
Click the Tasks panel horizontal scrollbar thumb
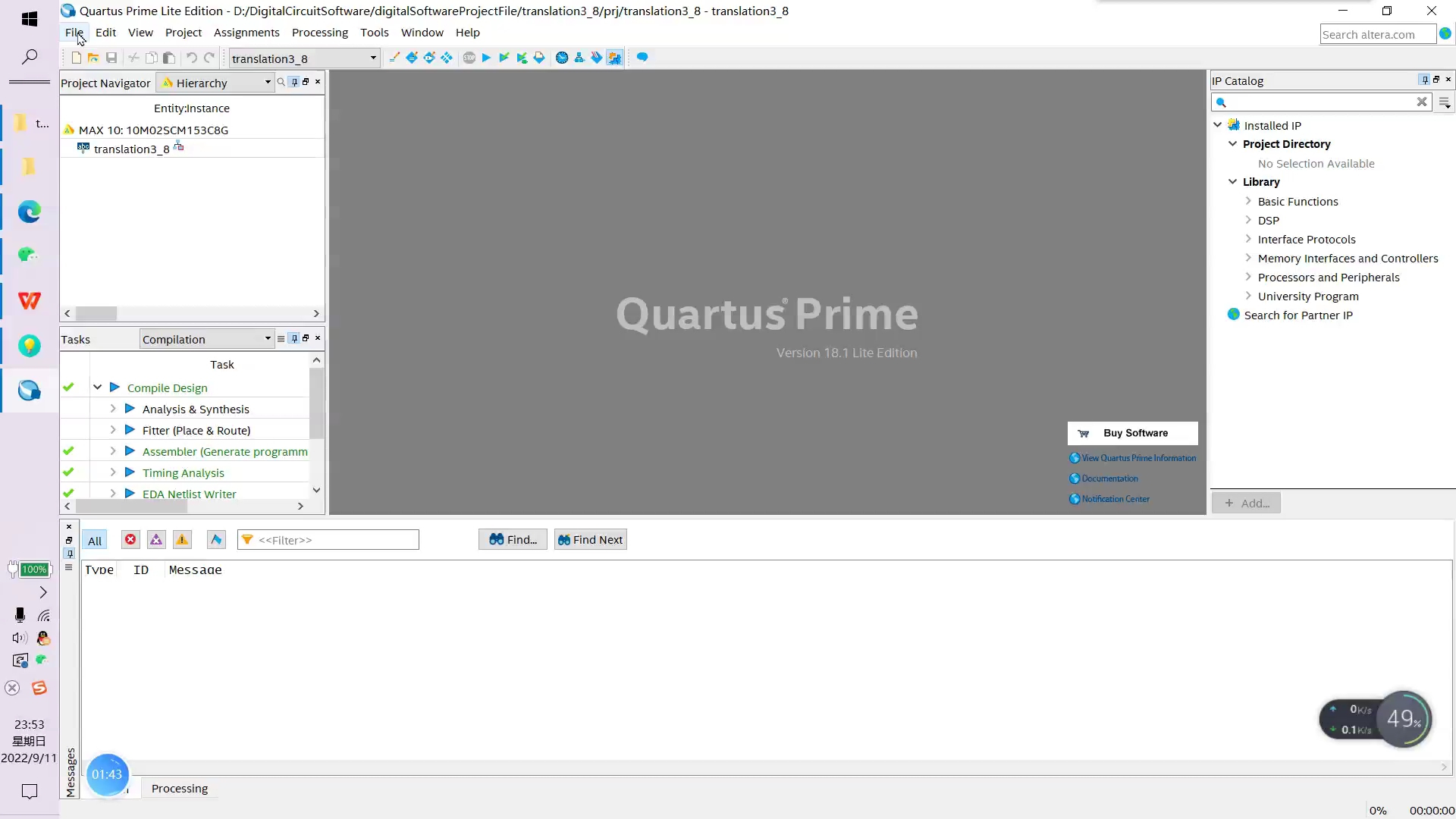[132, 506]
